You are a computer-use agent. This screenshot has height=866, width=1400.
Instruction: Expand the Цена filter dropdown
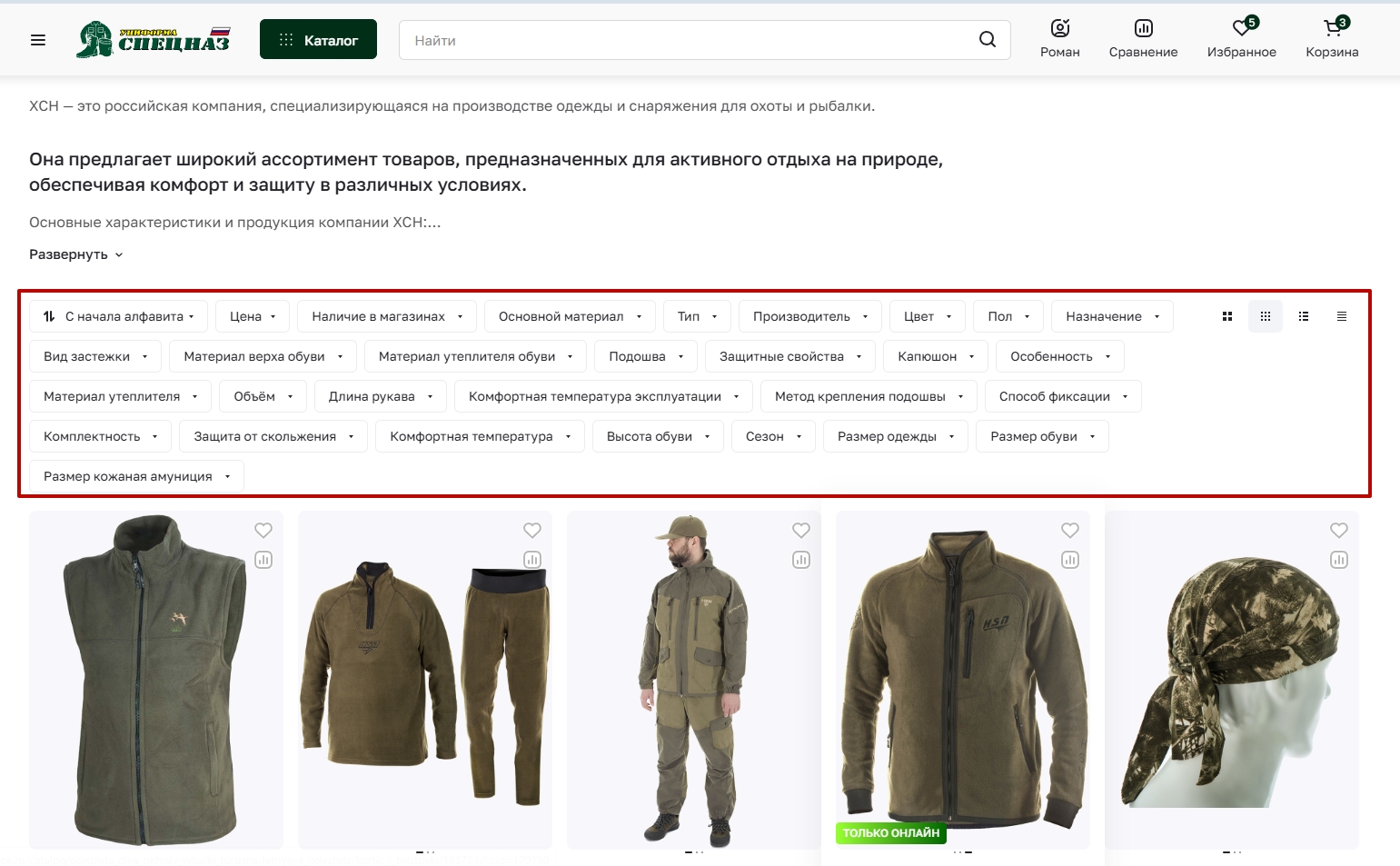pyautogui.click(x=253, y=316)
